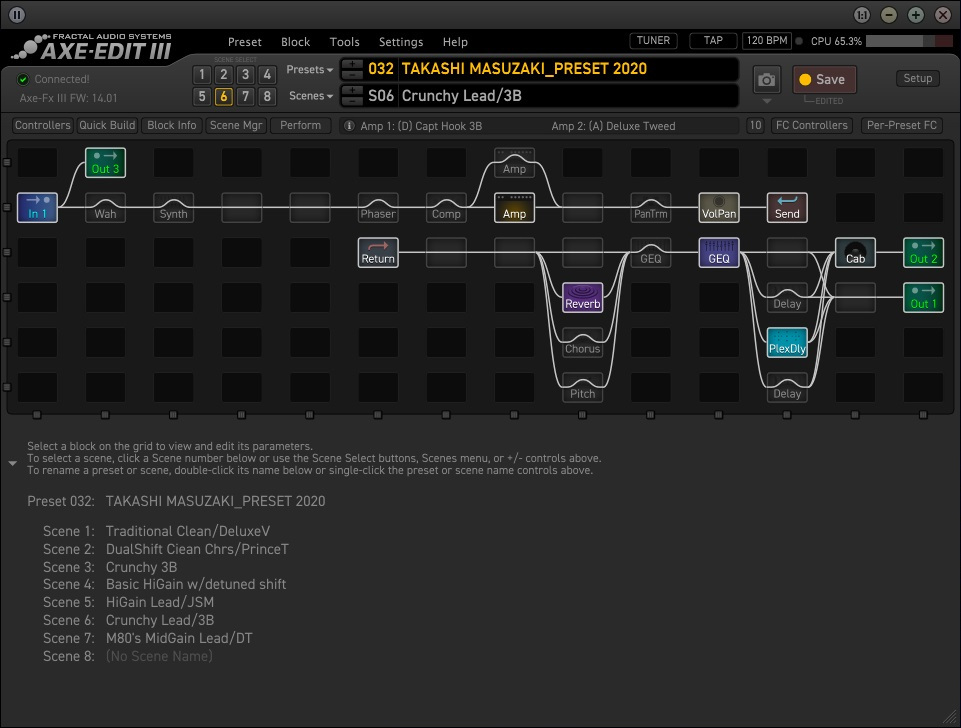Screen dimensions: 961x728
Task: Select the In 1 input block
Action: click(x=37, y=208)
